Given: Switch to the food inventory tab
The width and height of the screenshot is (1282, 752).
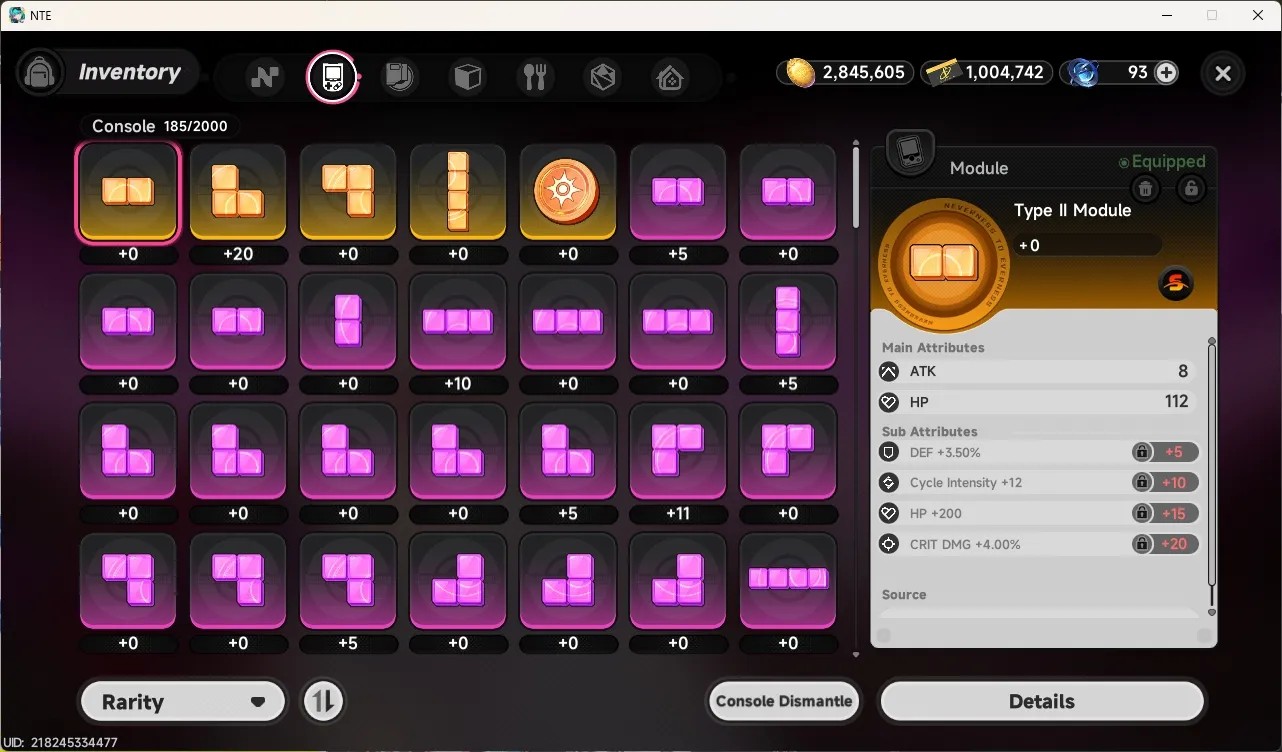Looking at the screenshot, I should coord(535,77).
